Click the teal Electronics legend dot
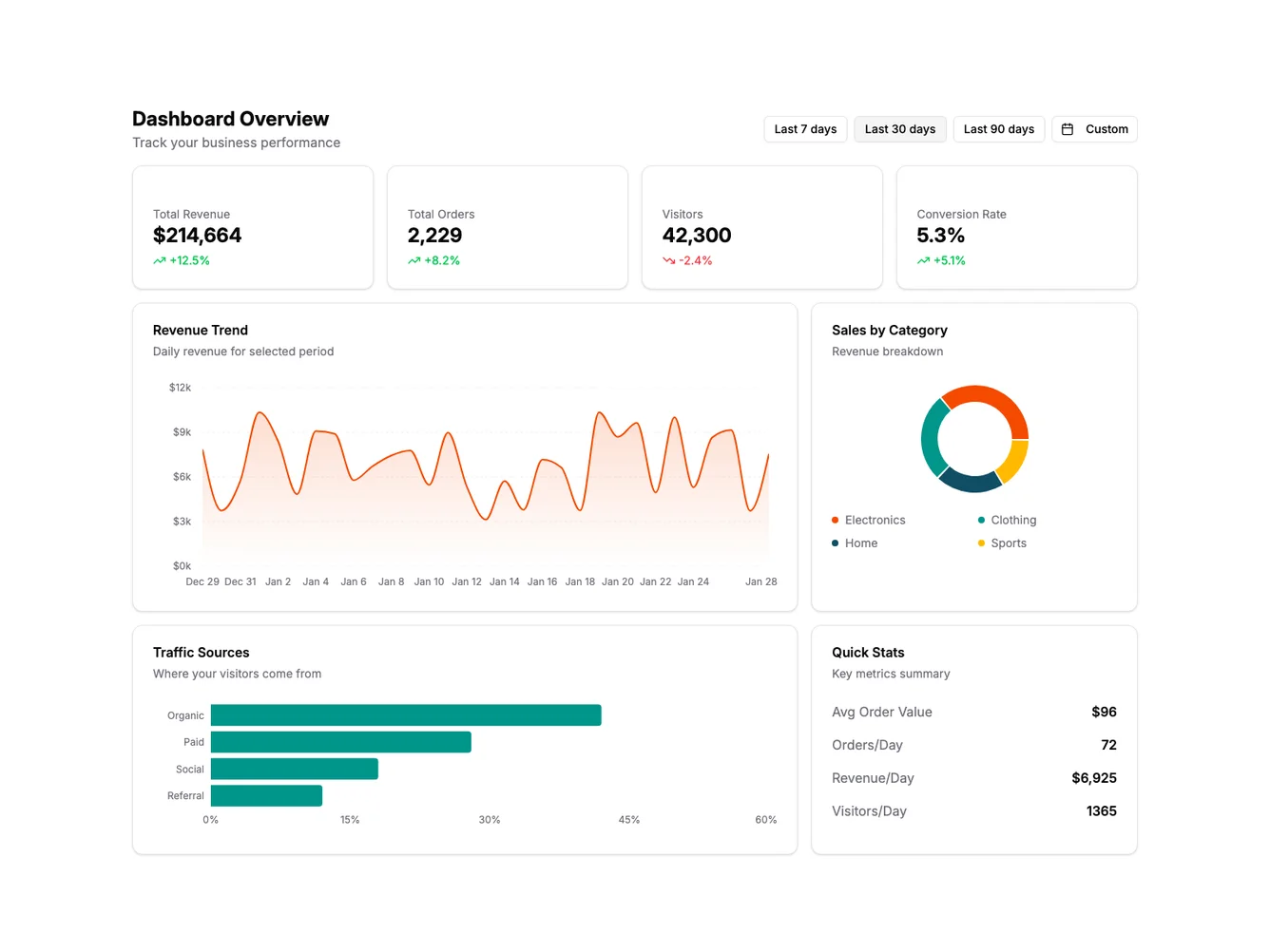Image resolution: width=1270 pixels, height=952 pixels. [835, 520]
